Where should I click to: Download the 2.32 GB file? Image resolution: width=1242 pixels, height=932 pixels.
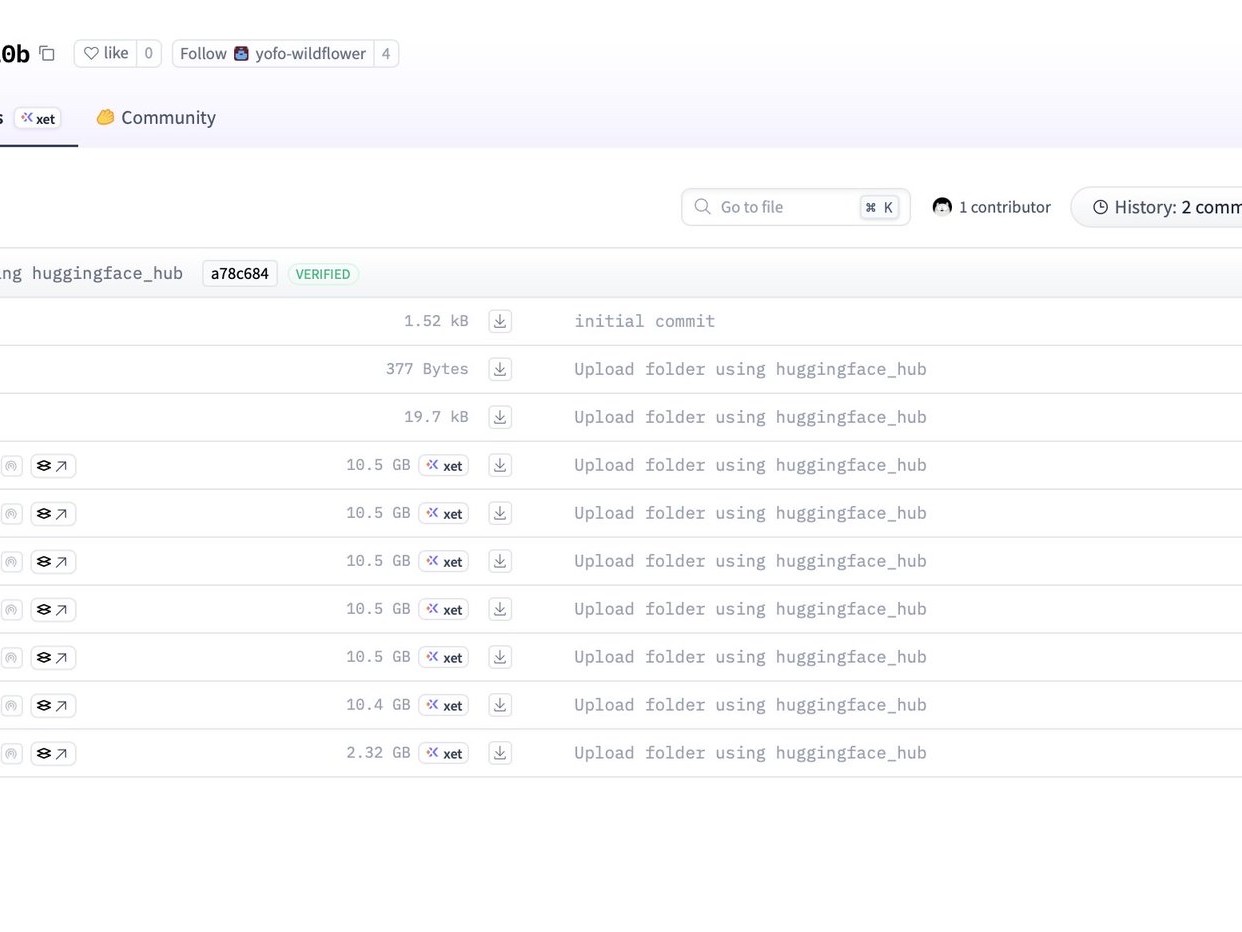(500, 753)
